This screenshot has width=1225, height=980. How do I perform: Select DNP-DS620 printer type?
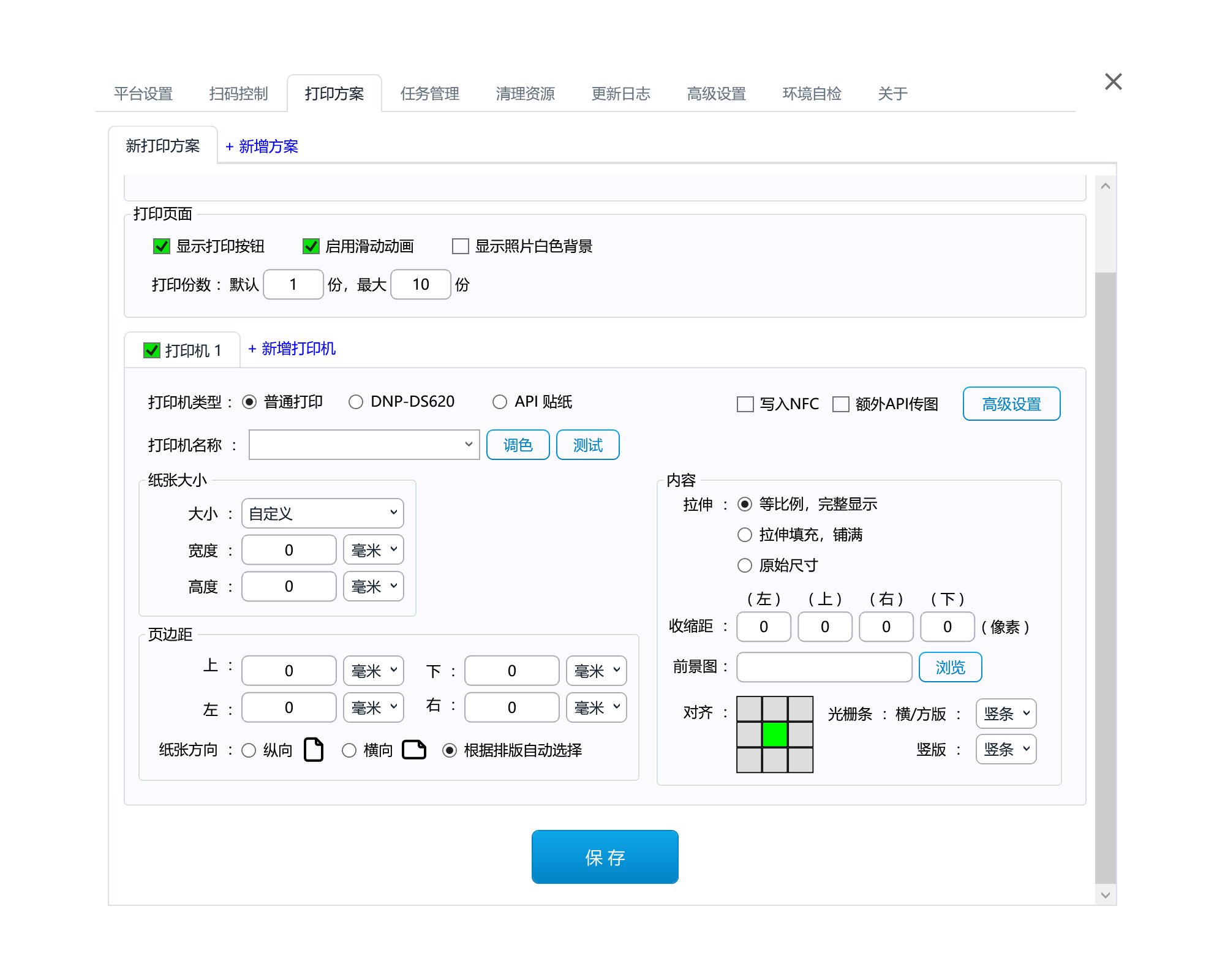coord(355,402)
